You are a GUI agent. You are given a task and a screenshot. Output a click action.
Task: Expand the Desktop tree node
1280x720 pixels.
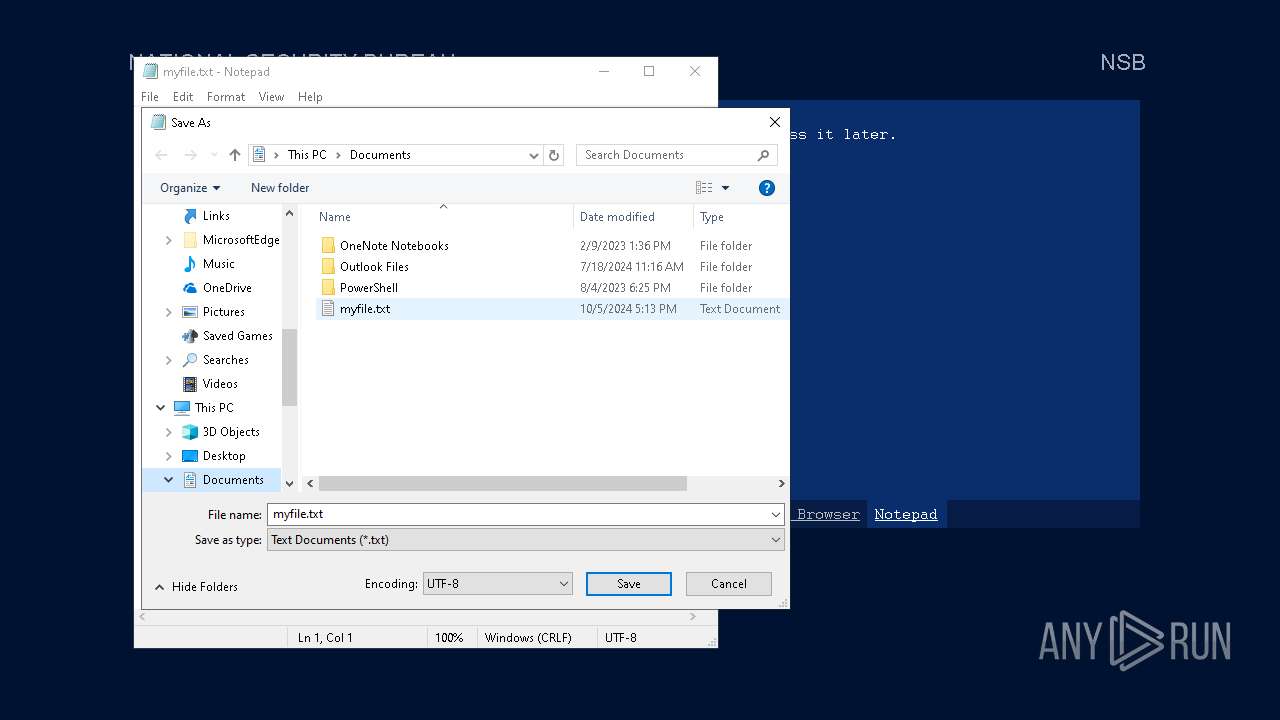[x=168, y=456]
